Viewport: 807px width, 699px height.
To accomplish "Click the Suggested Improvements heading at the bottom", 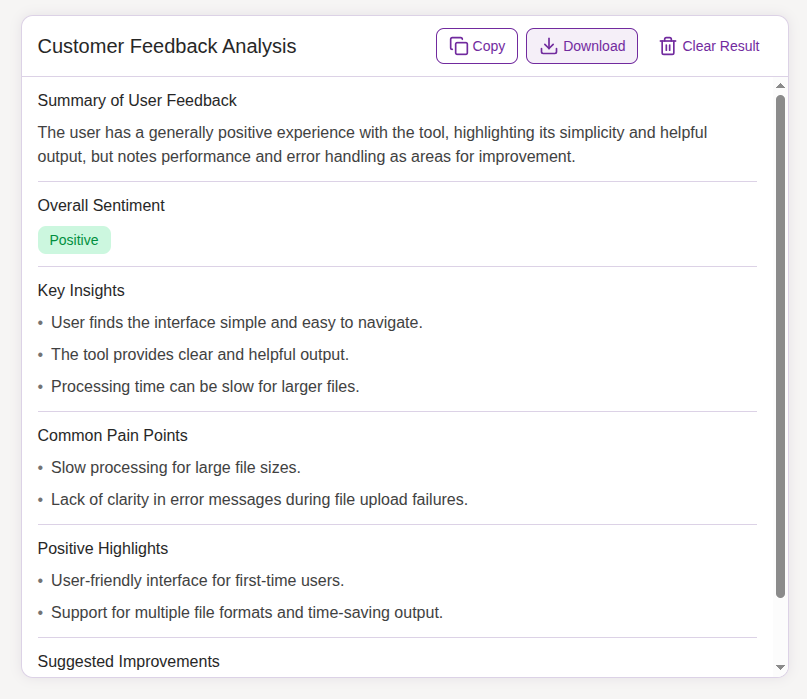I will tap(128, 661).
